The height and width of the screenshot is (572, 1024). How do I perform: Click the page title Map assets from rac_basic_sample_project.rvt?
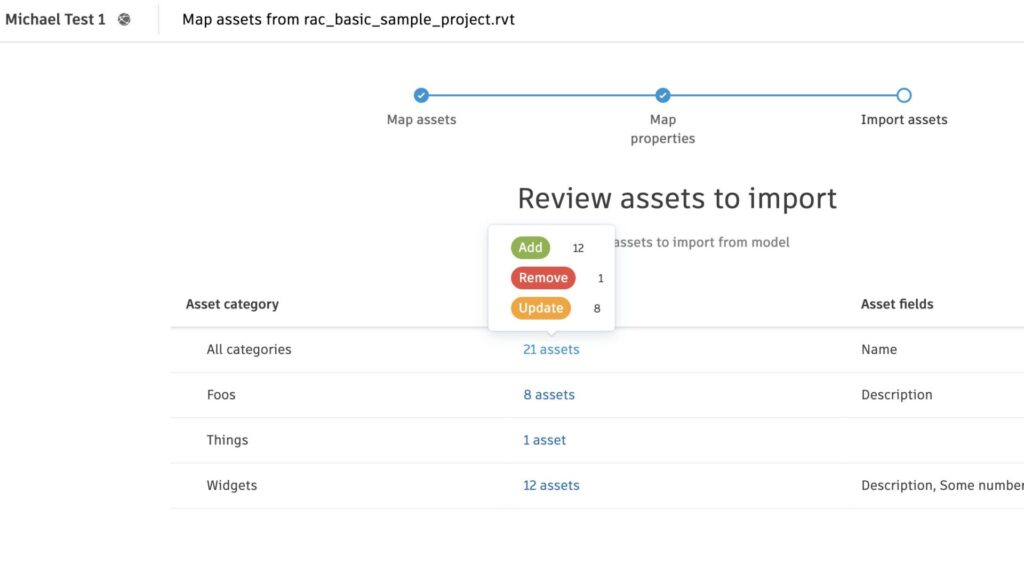pyautogui.click(x=348, y=20)
